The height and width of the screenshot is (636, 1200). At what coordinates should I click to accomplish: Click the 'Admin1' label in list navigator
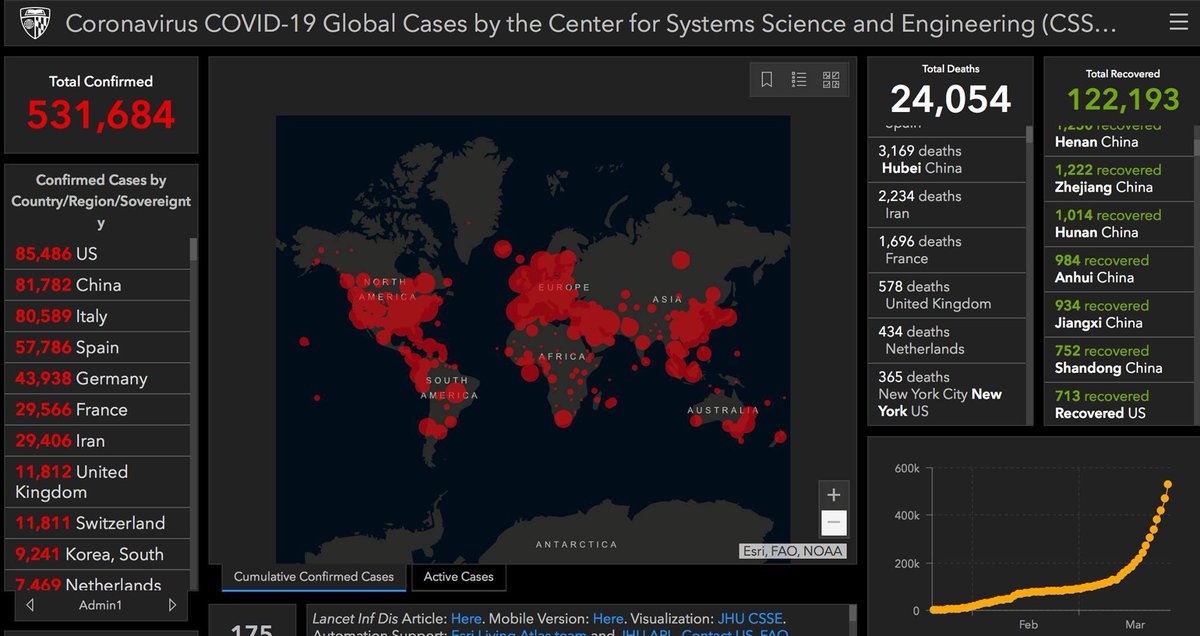[x=101, y=605]
